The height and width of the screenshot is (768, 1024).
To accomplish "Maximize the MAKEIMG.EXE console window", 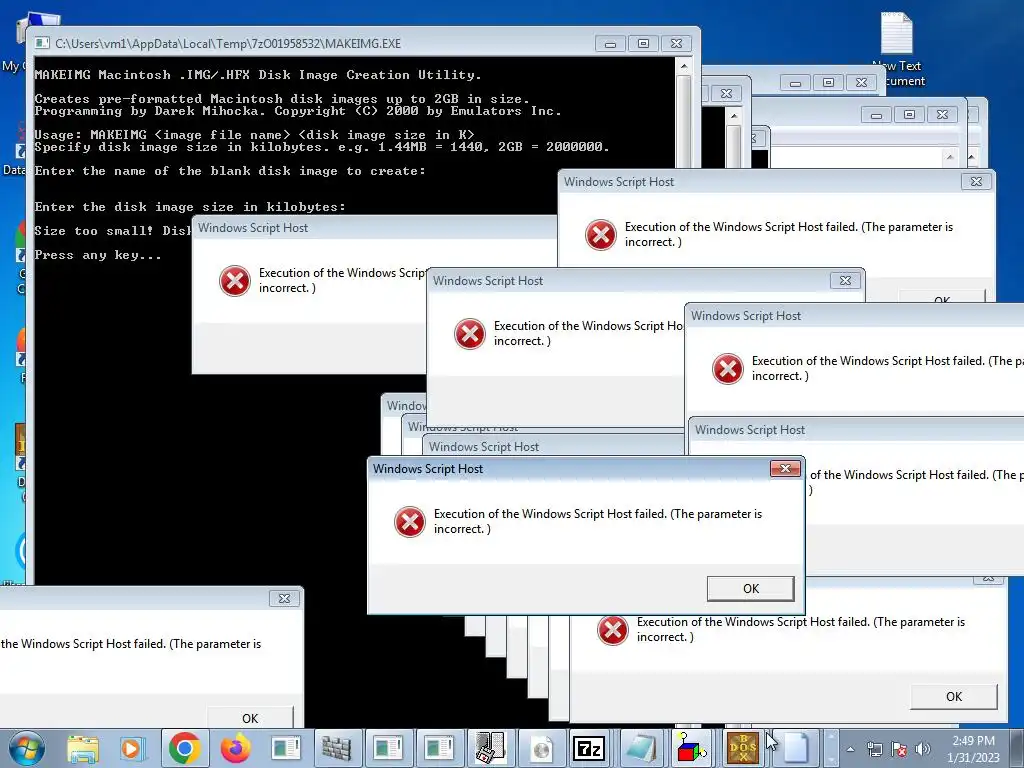I will point(643,44).
